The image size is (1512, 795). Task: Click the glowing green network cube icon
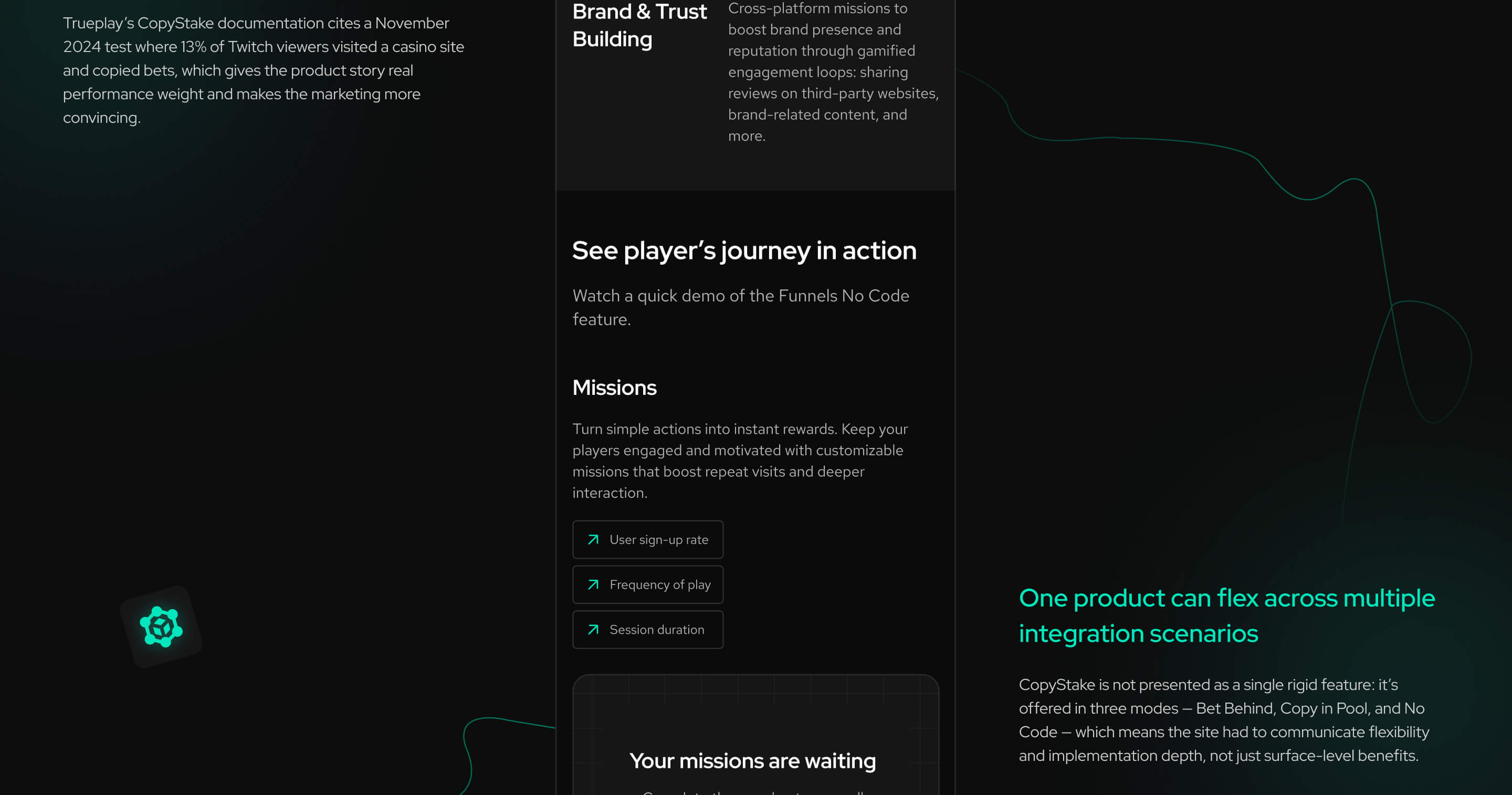coord(161,626)
